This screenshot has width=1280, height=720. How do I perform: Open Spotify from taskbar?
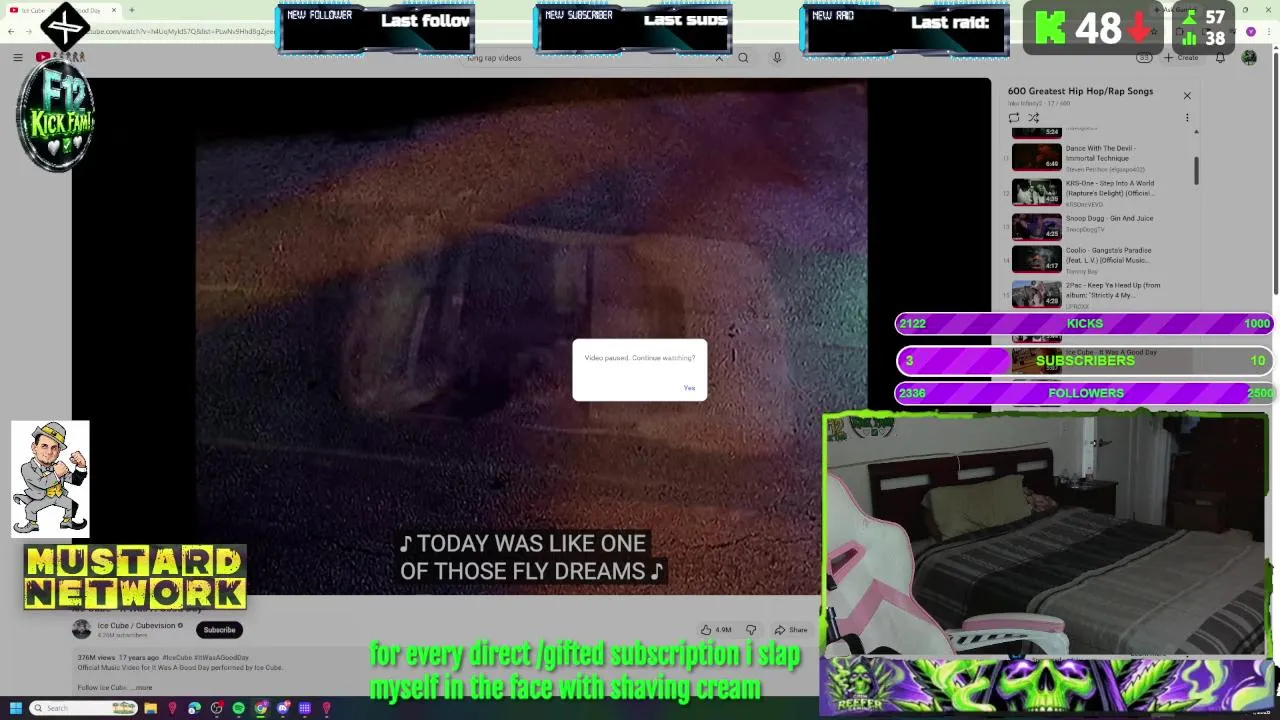click(x=238, y=708)
